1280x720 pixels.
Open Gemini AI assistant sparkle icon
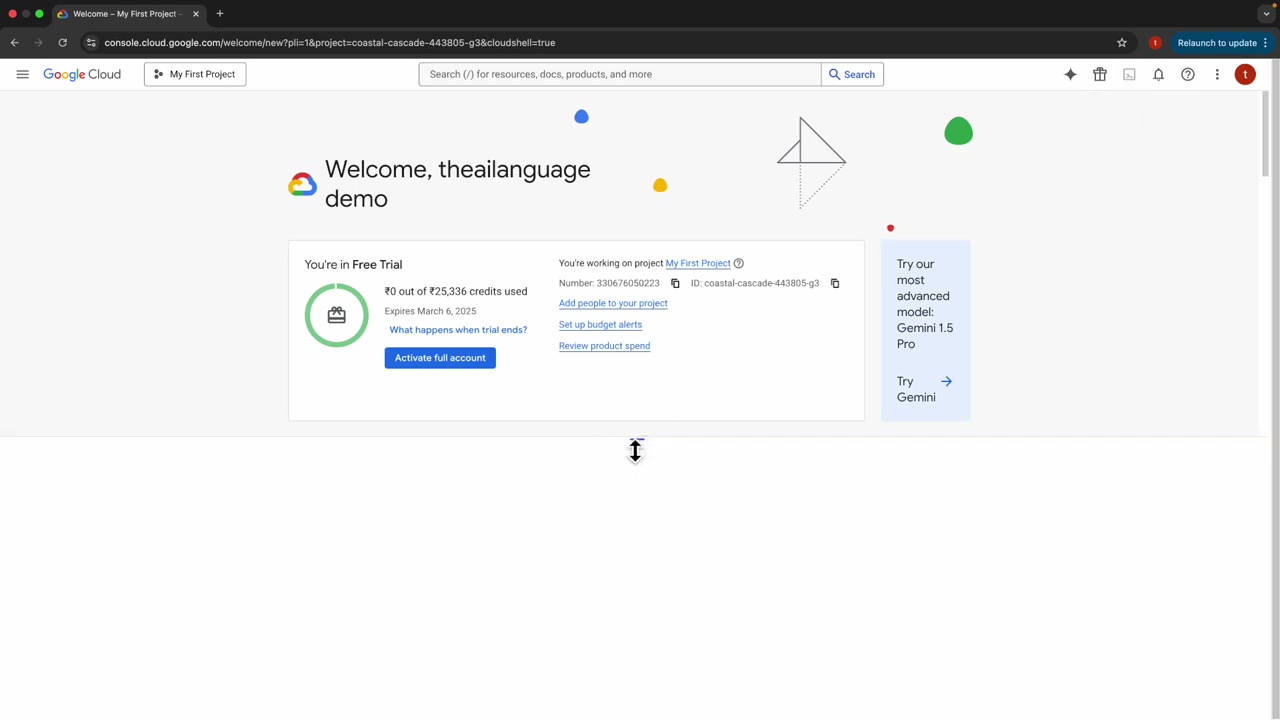[1070, 74]
